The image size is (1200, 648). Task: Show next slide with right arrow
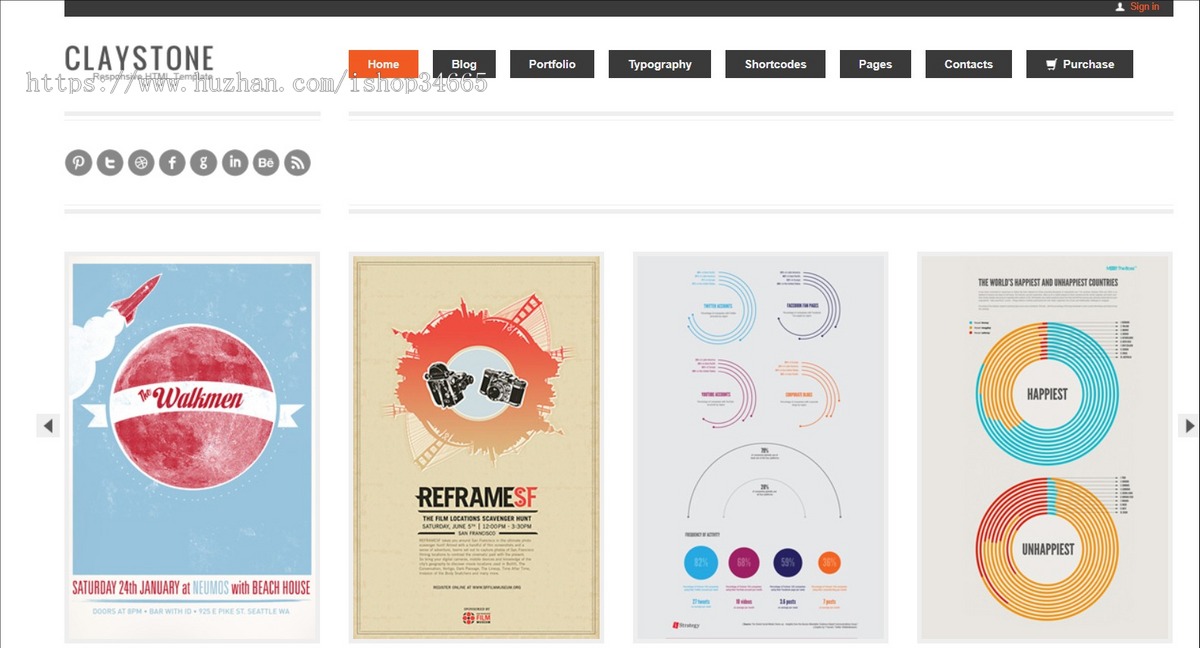(1188, 425)
